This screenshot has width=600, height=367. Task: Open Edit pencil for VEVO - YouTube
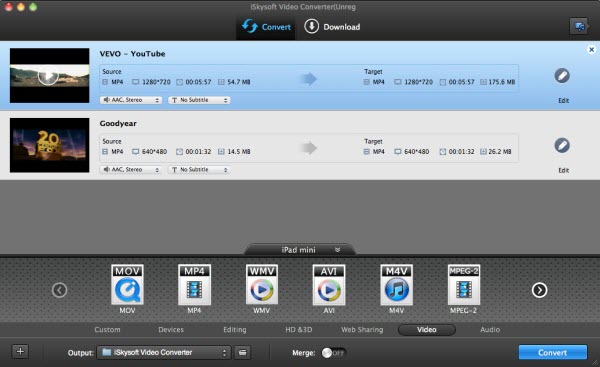[562, 75]
